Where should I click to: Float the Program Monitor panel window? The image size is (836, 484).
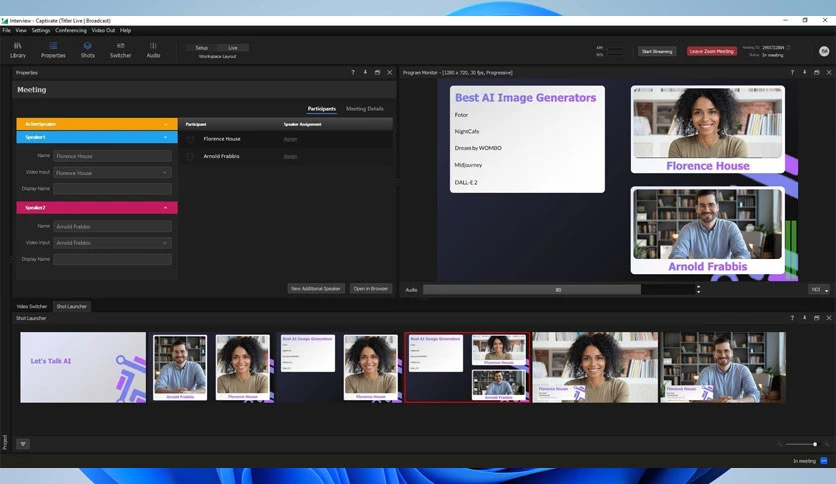[817, 72]
